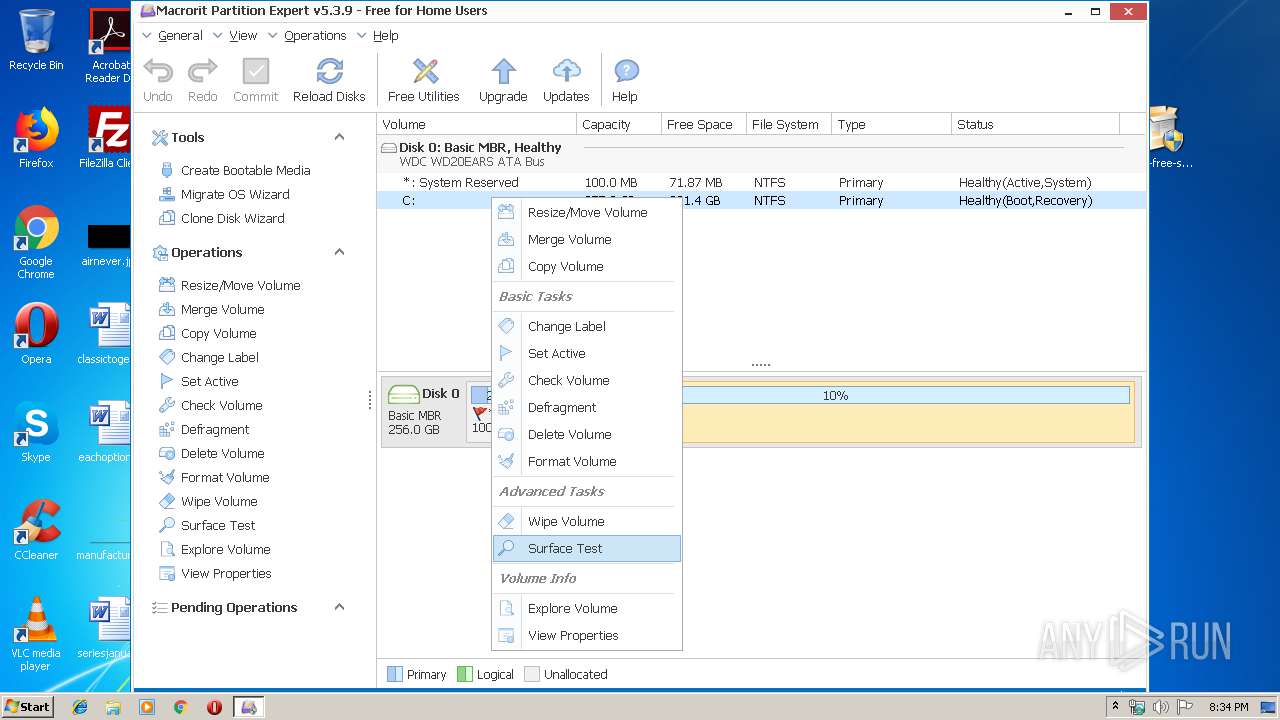Screen dimensions: 1280x720
Task: Open Help from the toolbar
Action: click(625, 80)
